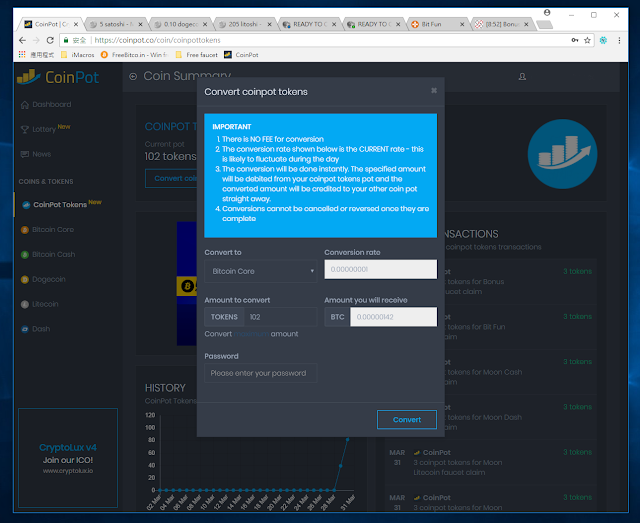This screenshot has height=523, width=640.
Task: Click the secure padlock icon
Action: pos(66,40)
